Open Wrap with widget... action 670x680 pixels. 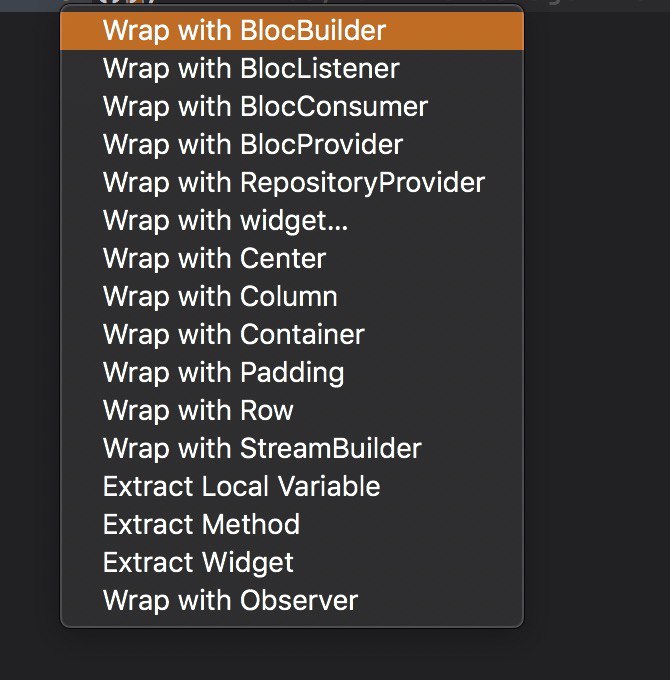(292, 221)
